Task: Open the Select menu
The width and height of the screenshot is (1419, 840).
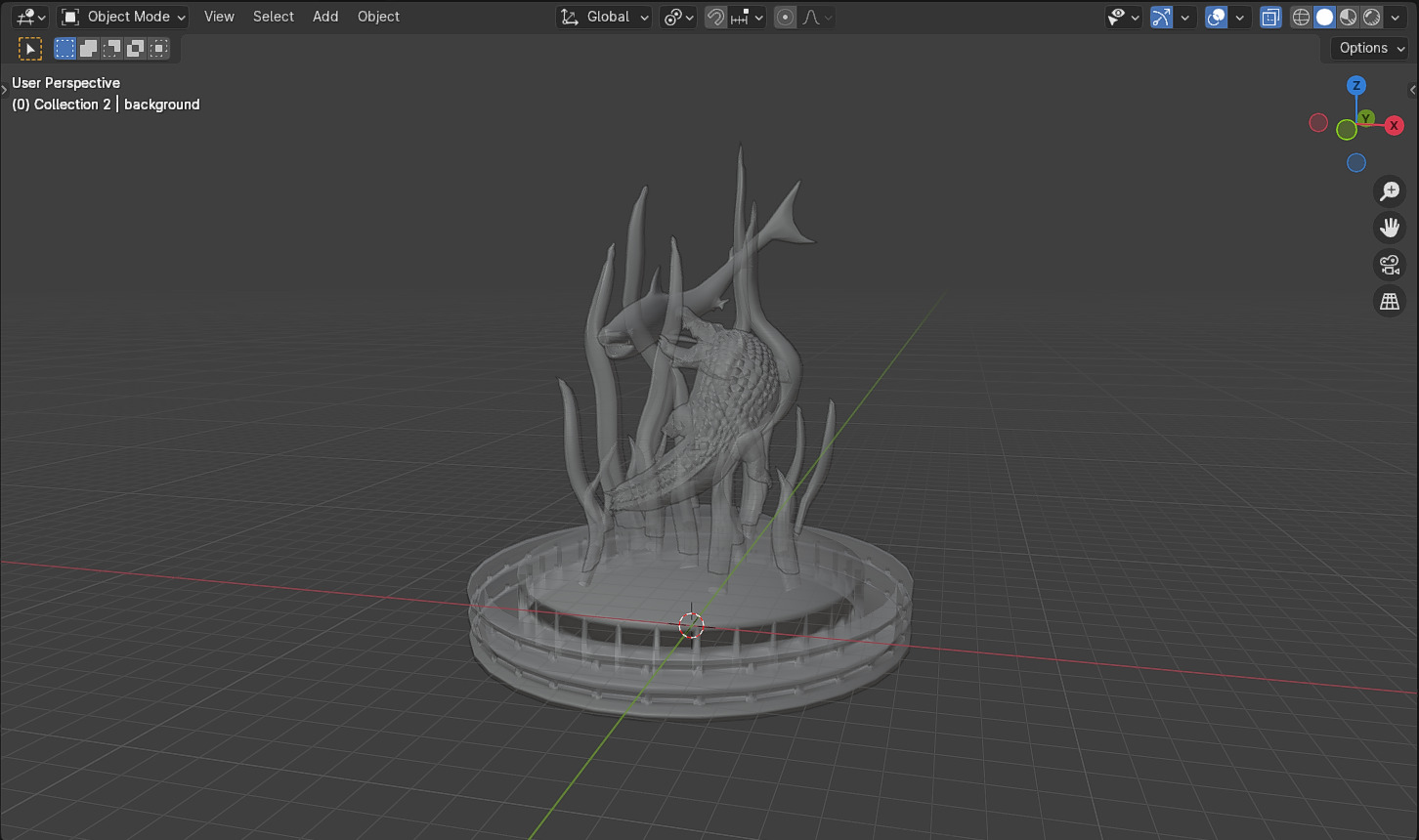Action: click(x=274, y=17)
